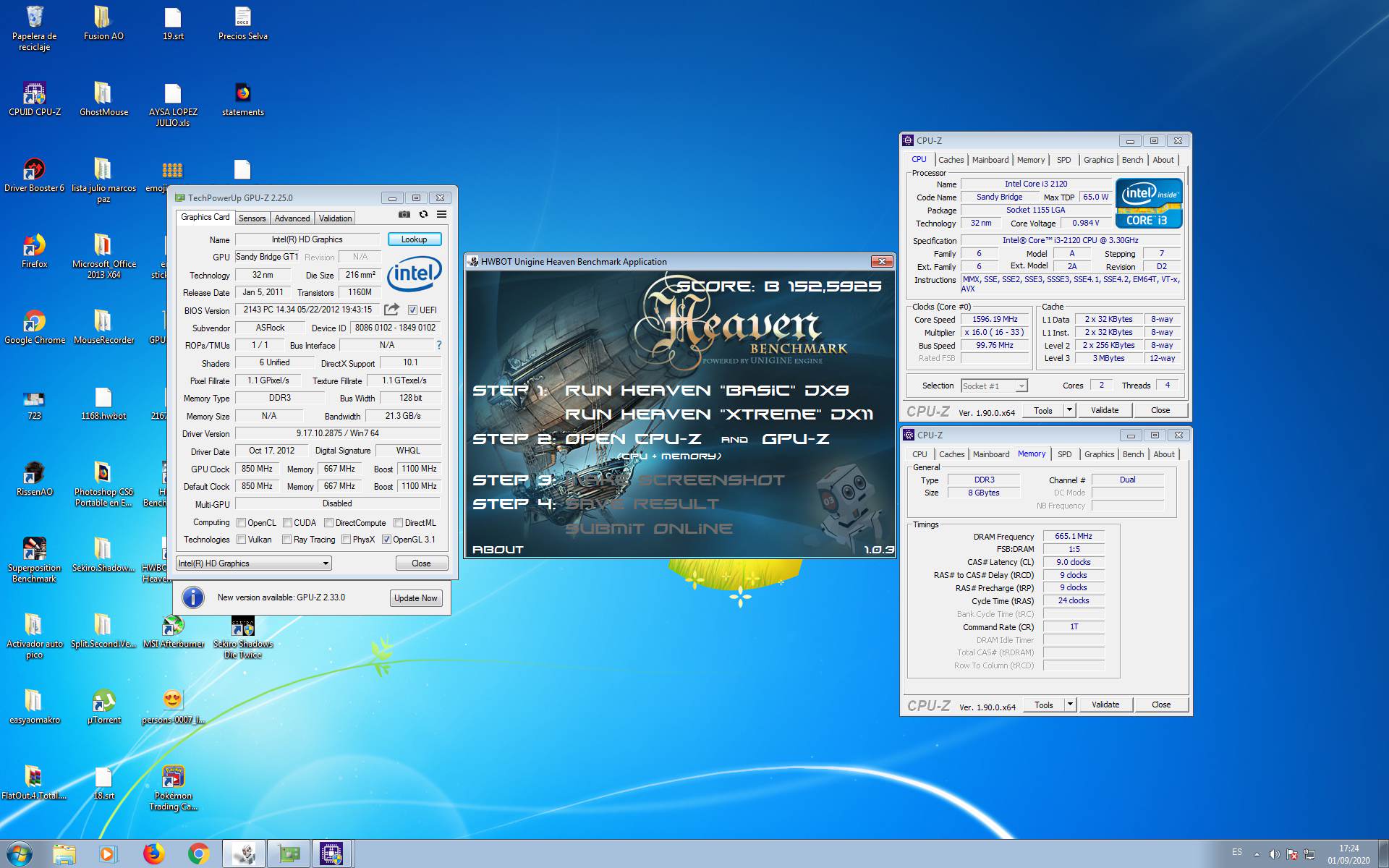Switch to the Advanced tab in GPU-Z

coord(292,218)
